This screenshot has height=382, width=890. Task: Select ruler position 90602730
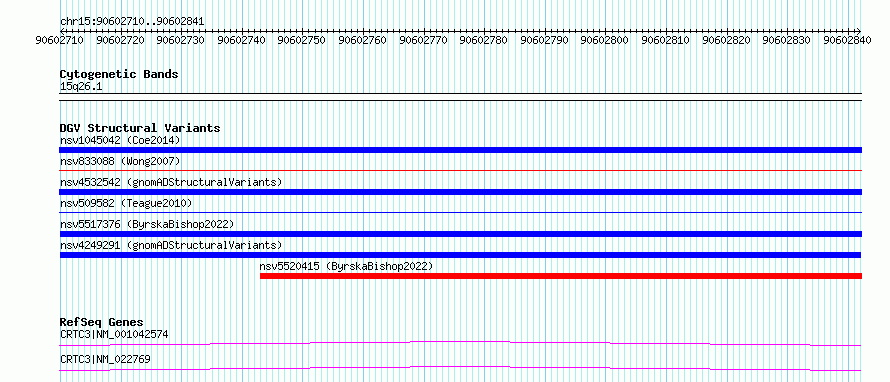(181, 40)
